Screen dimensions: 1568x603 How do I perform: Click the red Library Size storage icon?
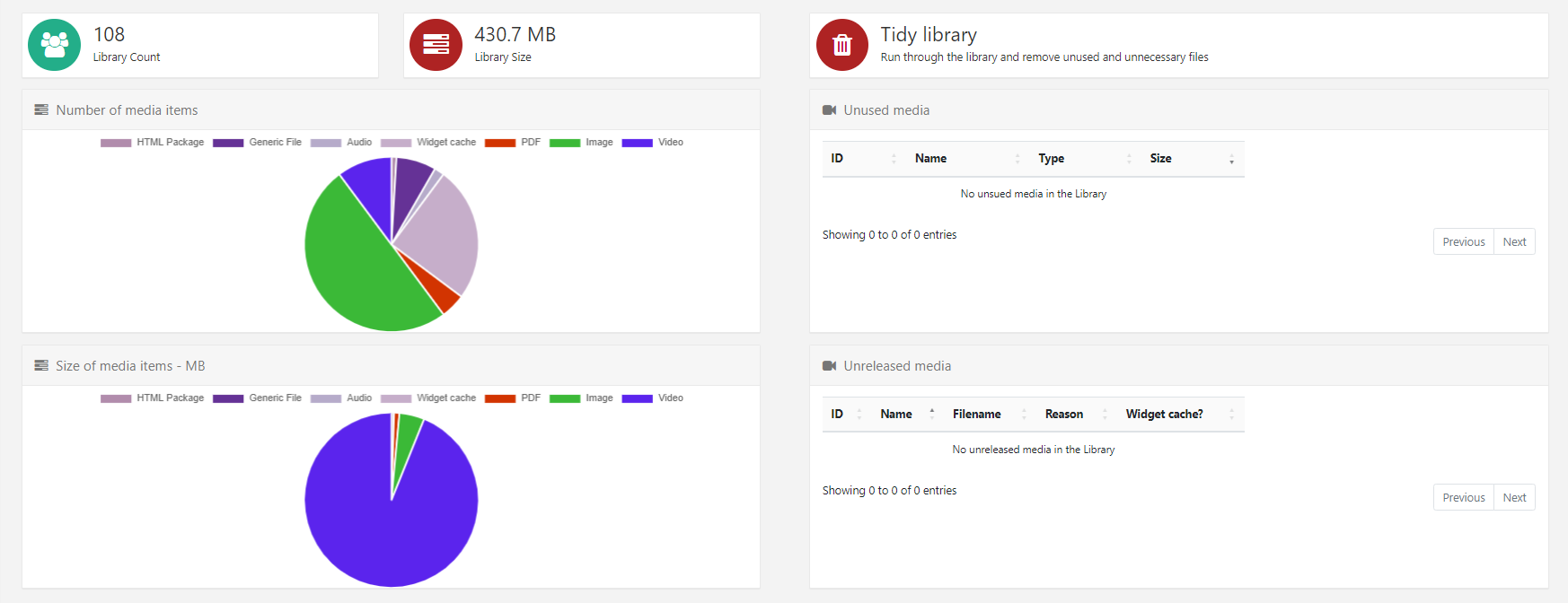[436, 45]
